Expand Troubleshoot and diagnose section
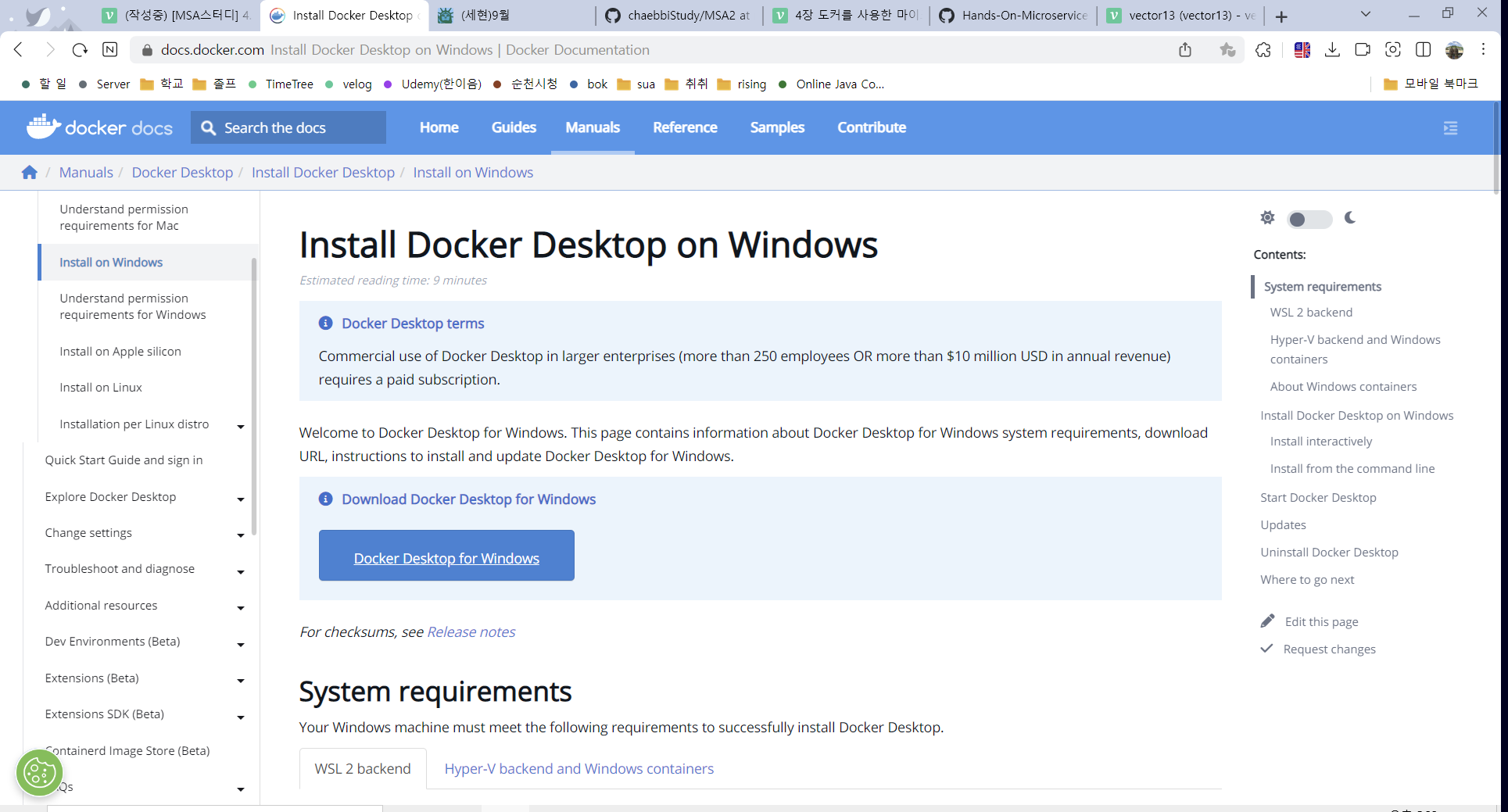This screenshot has height=812, width=1508. (x=241, y=571)
